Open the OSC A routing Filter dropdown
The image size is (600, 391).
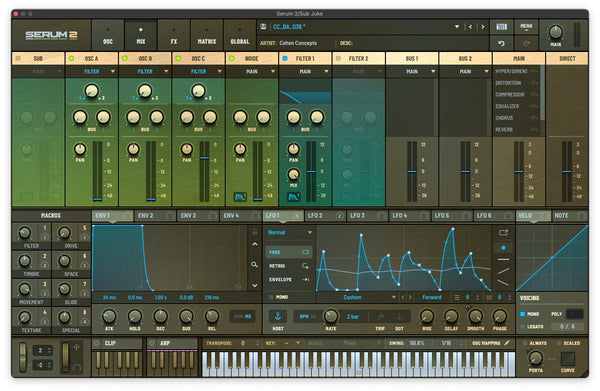click(x=92, y=71)
